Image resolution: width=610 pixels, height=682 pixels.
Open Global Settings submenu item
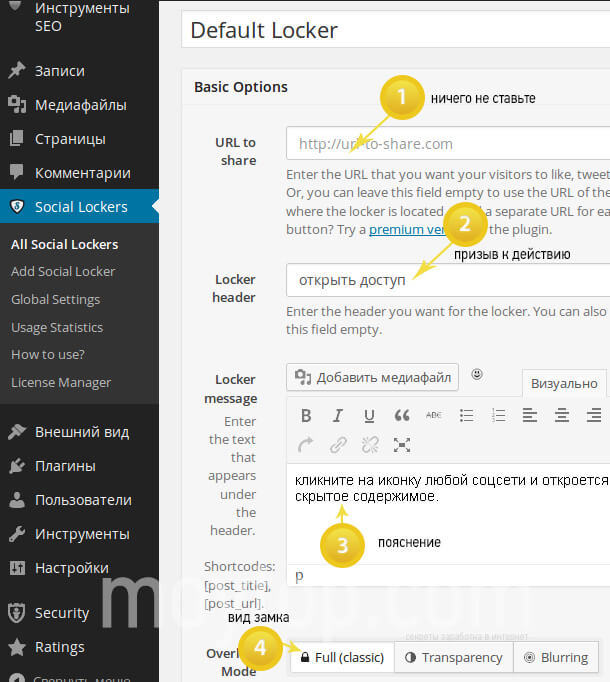click(56, 299)
